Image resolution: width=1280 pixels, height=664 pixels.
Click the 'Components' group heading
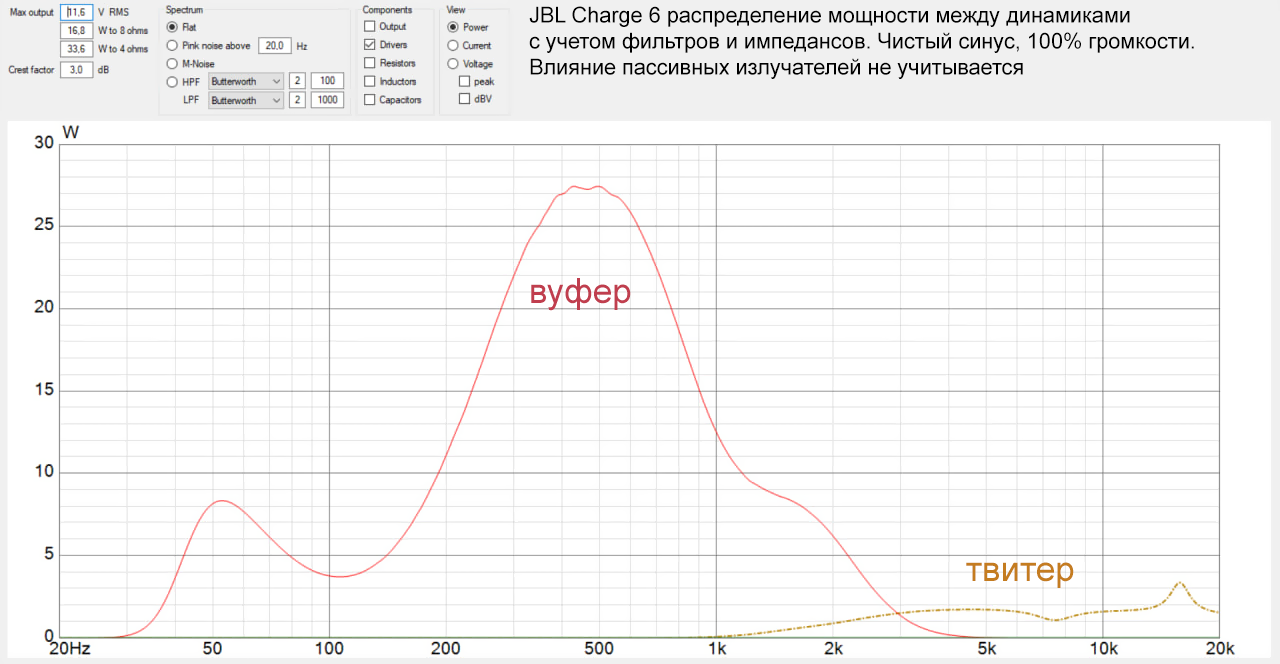pyautogui.click(x=388, y=9)
